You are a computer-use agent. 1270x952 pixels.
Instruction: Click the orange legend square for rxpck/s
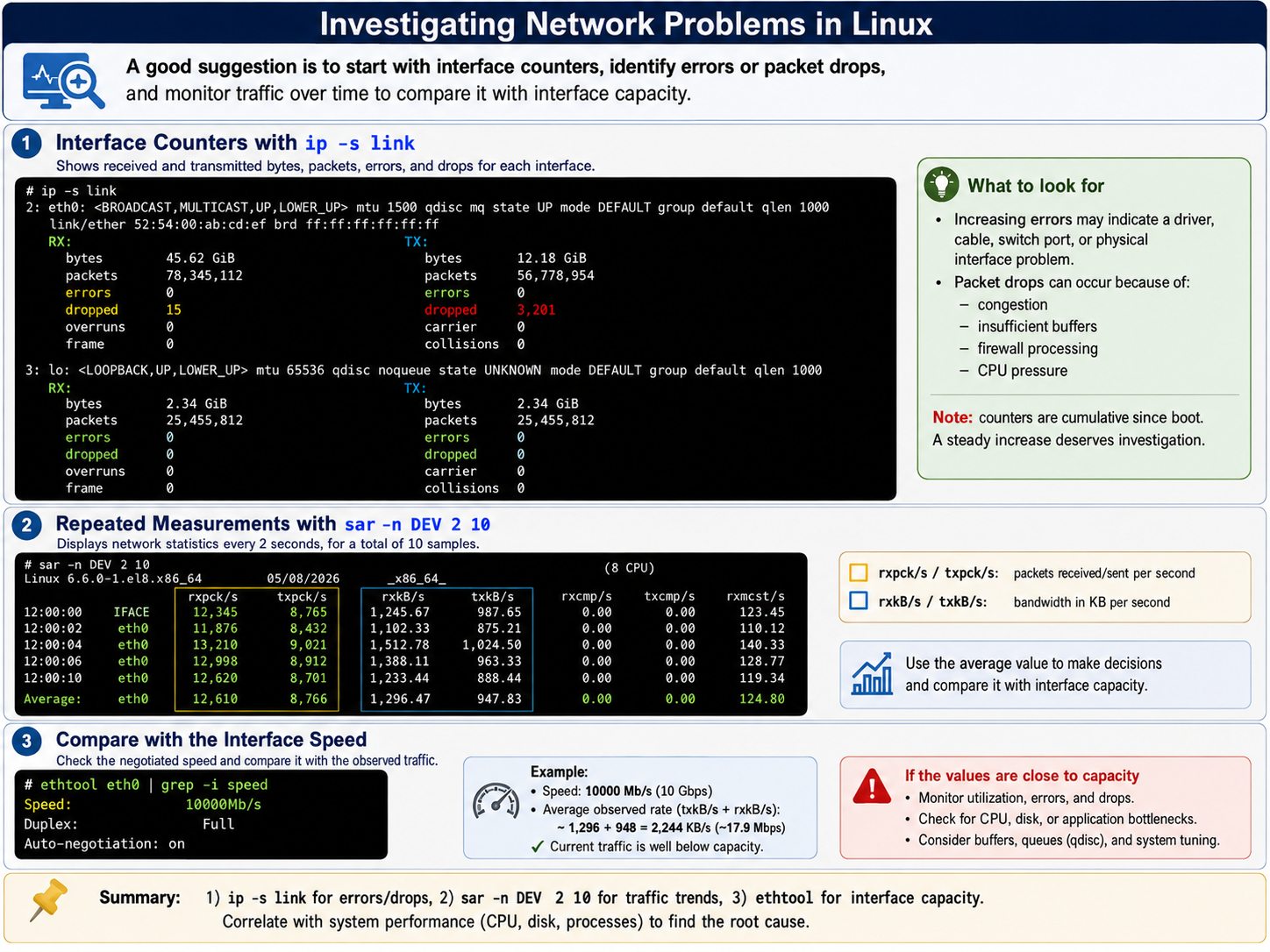click(859, 573)
